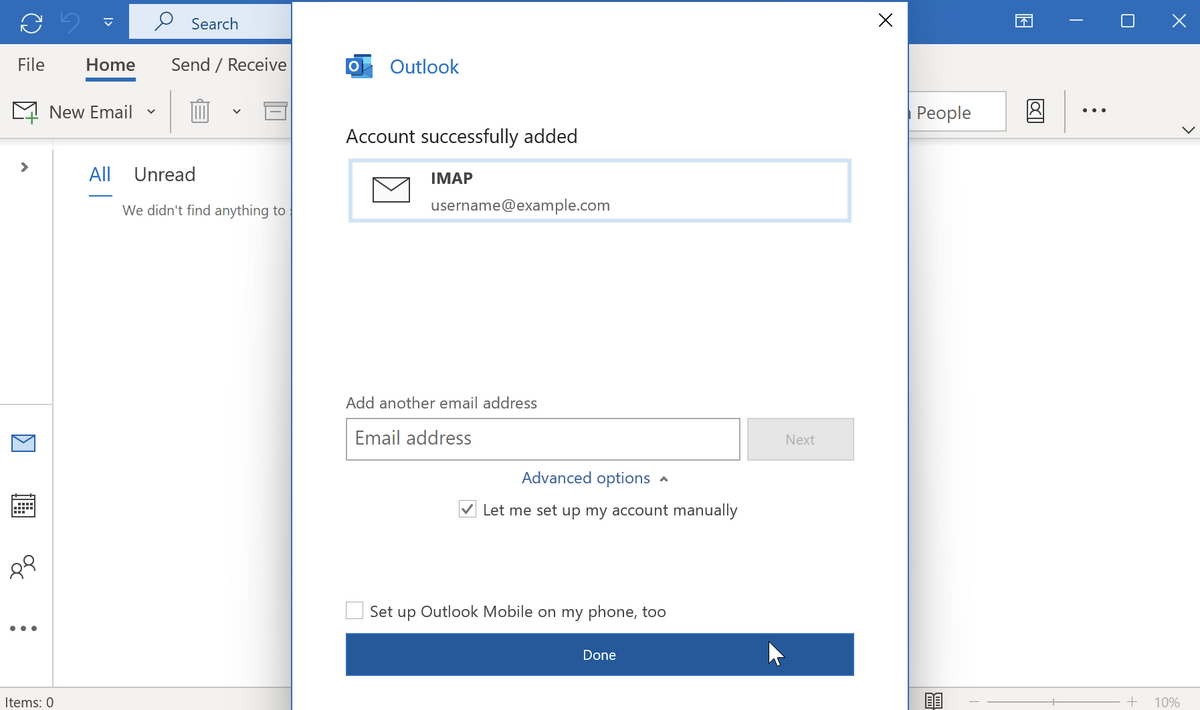Click the Archive icon in ribbon
This screenshot has width=1200, height=710.
coord(276,112)
